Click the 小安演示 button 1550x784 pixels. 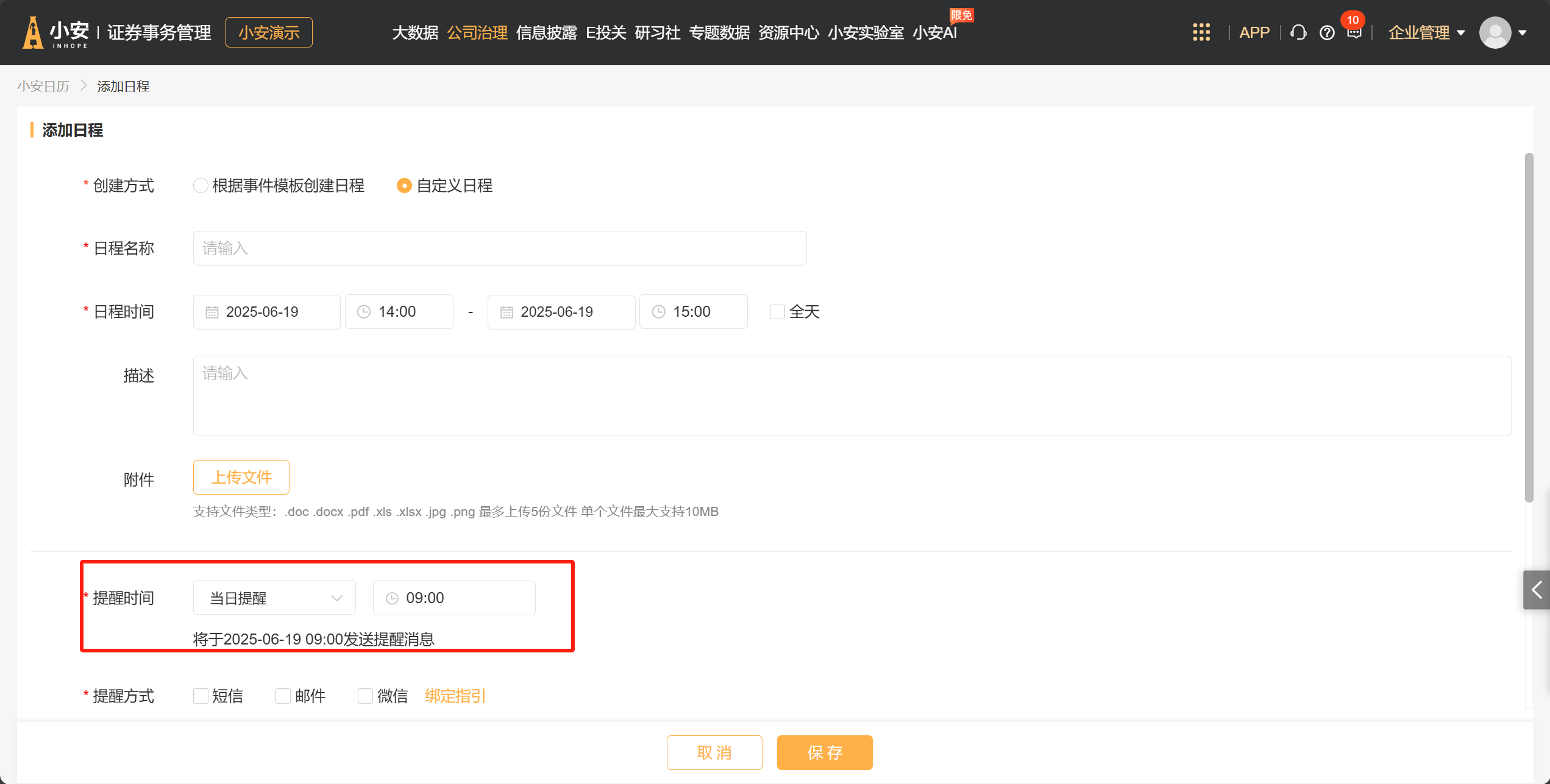point(269,32)
